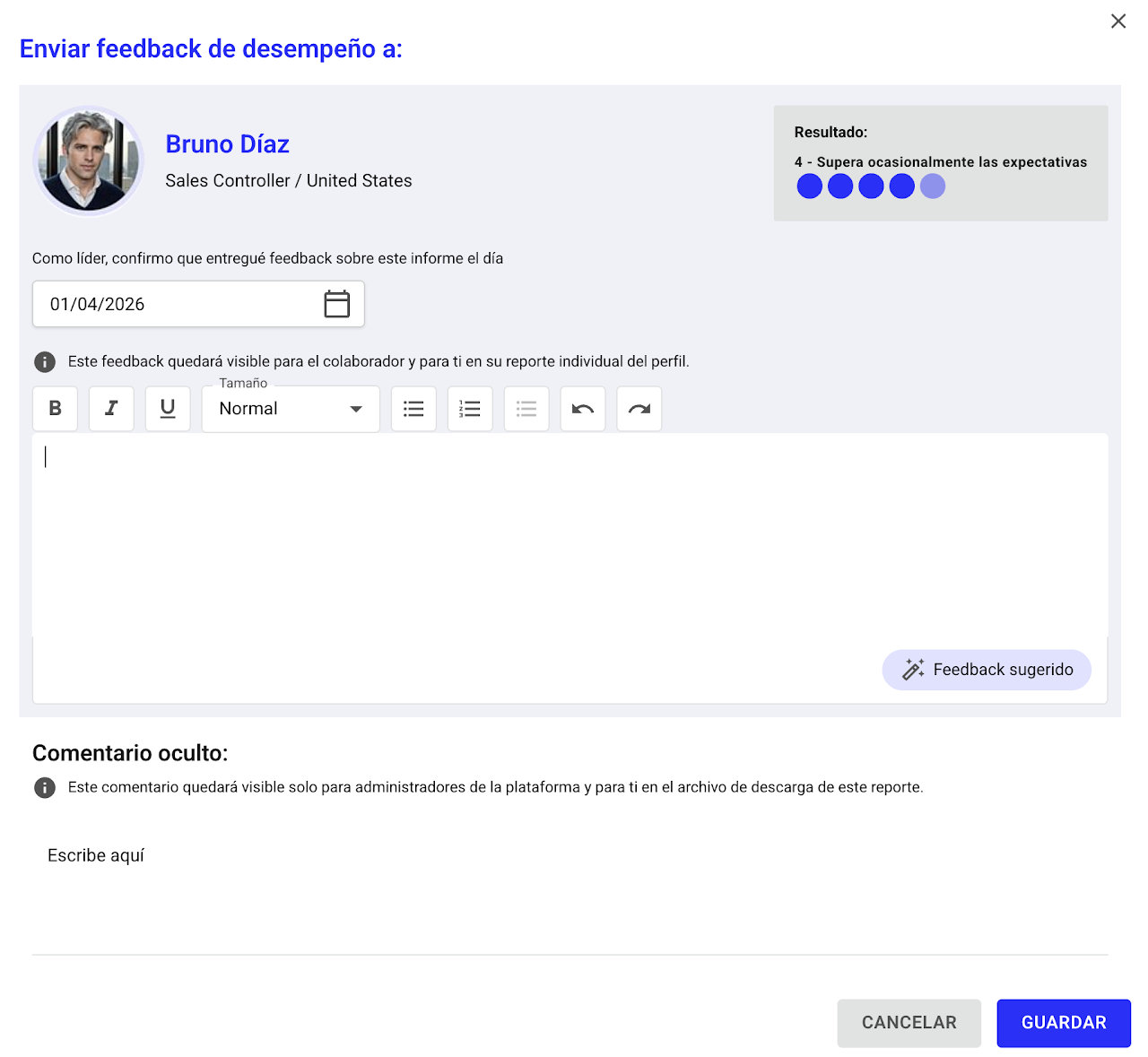The width and height of the screenshot is (1148, 1057).
Task: Click the Feedback sugerido button
Action: (987, 670)
